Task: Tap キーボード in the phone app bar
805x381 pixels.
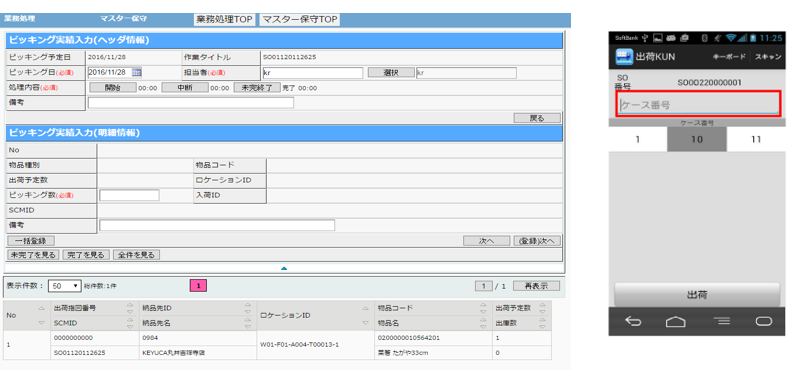Action: point(729,56)
